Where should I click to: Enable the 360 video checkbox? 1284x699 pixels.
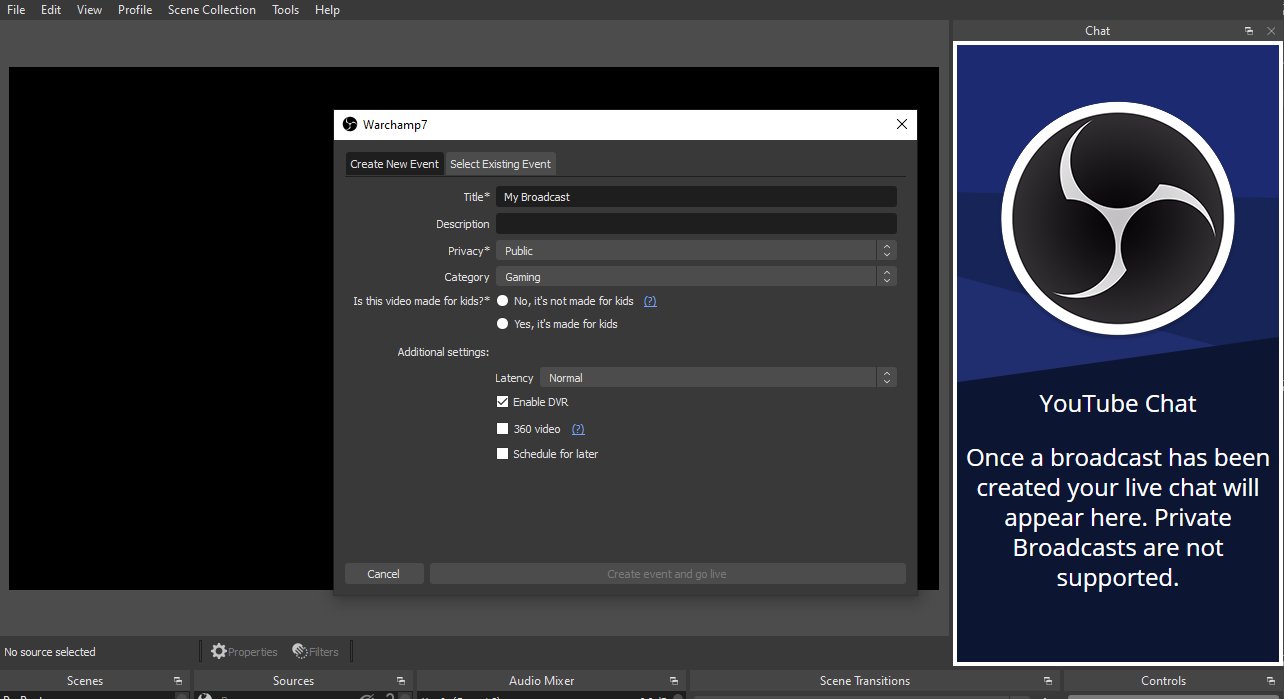pyautogui.click(x=503, y=429)
